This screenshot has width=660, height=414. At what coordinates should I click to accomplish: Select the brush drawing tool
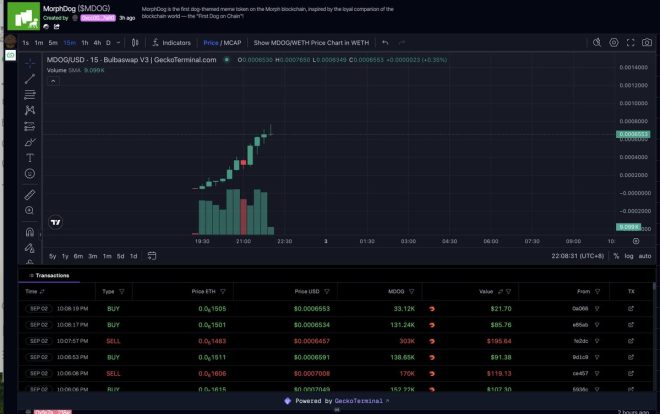(29, 142)
